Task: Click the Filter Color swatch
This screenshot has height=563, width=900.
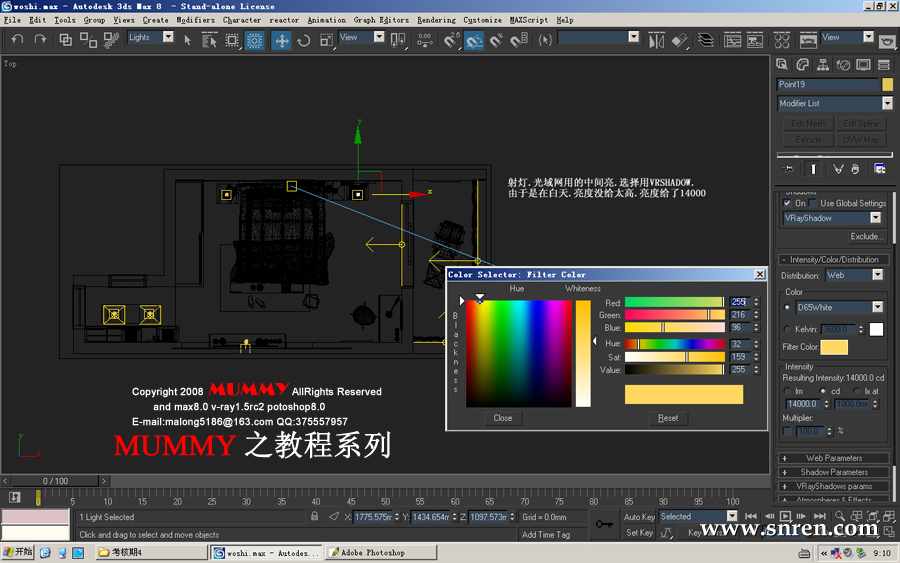Action: pyautogui.click(x=834, y=347)
